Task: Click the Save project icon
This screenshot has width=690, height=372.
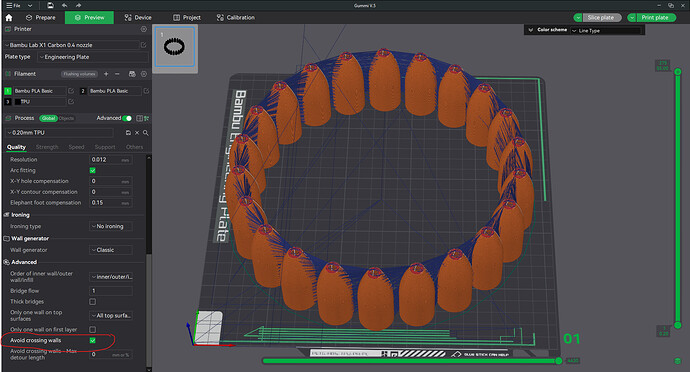Action: [51, 5]
